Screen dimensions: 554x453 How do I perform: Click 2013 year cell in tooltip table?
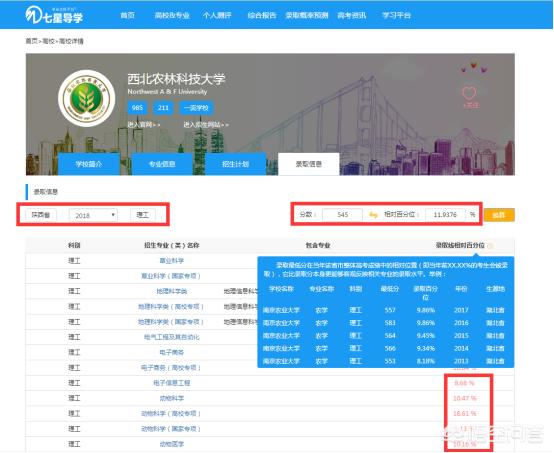[461, 361]
